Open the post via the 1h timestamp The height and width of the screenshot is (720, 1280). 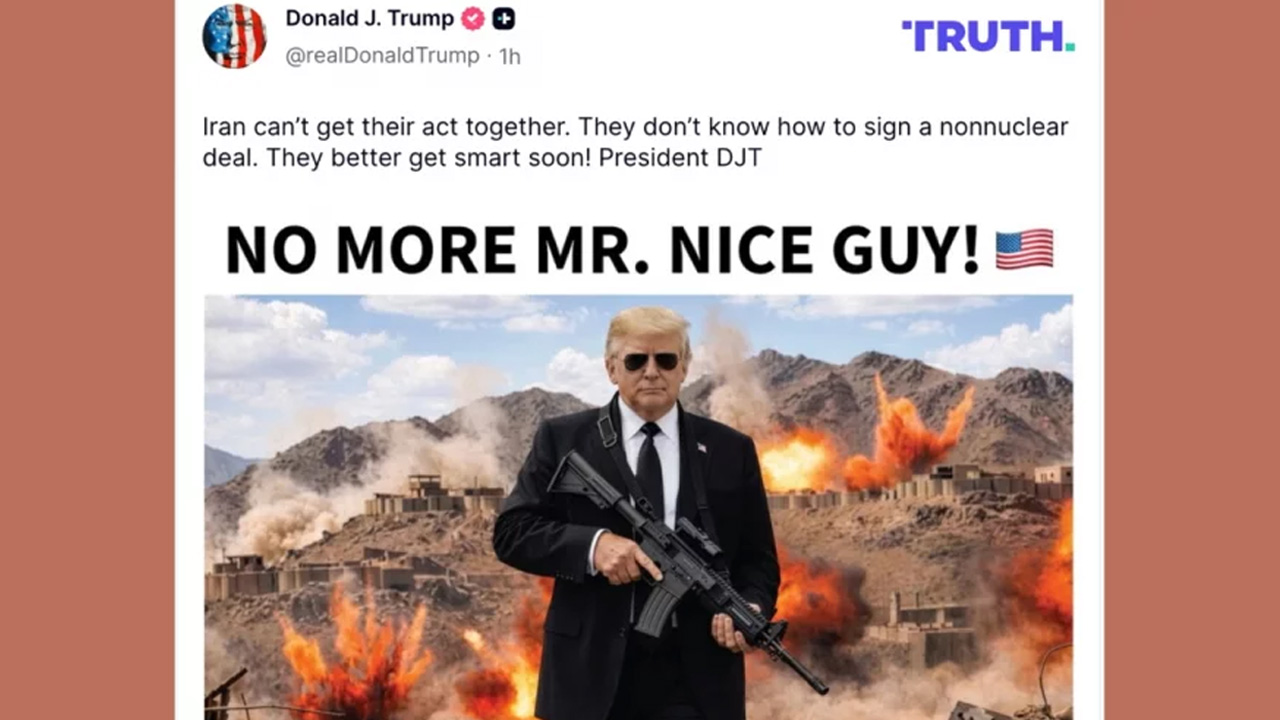click(x=510, y=57)
